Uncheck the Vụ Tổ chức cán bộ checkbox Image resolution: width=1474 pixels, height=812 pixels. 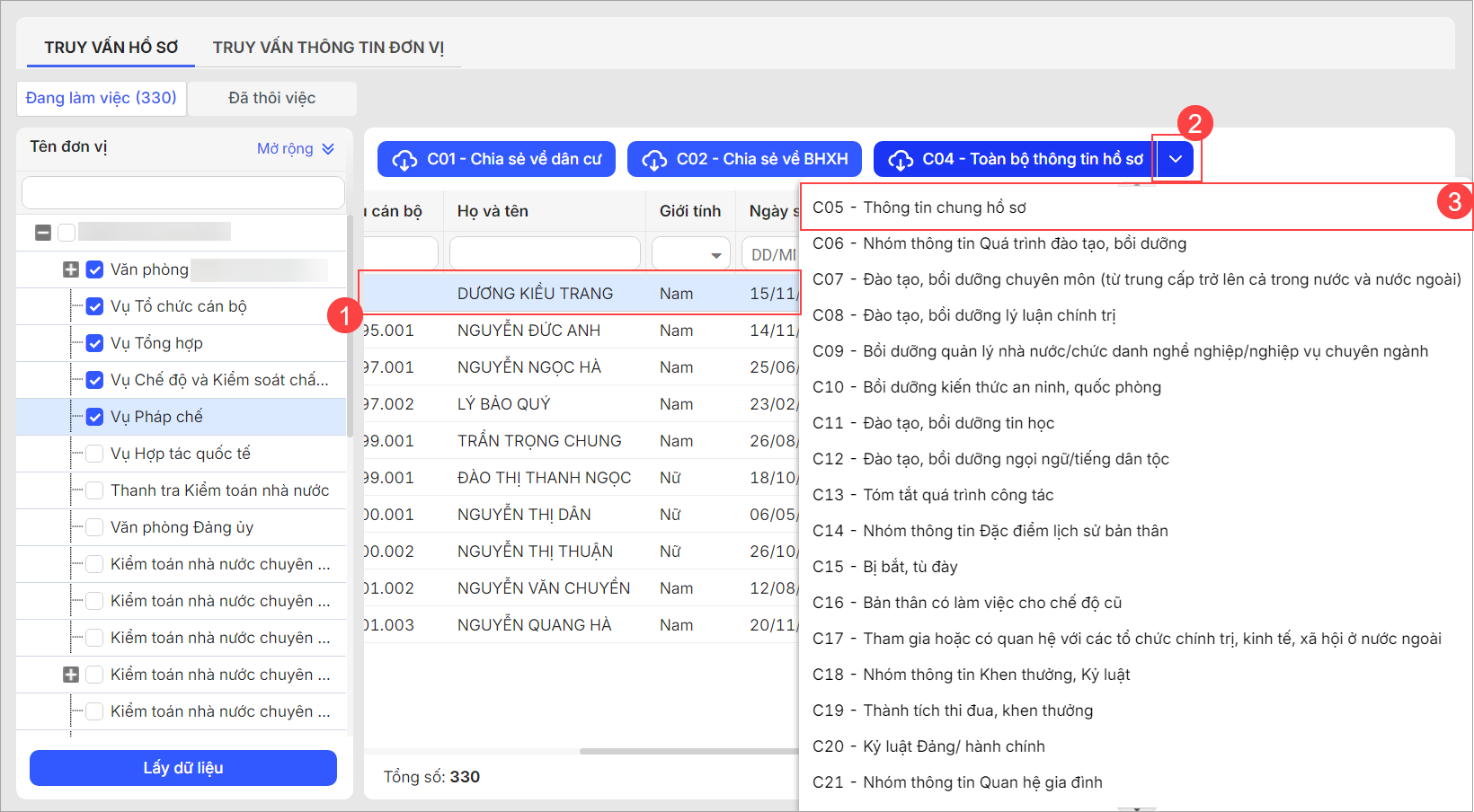point(94,306)
